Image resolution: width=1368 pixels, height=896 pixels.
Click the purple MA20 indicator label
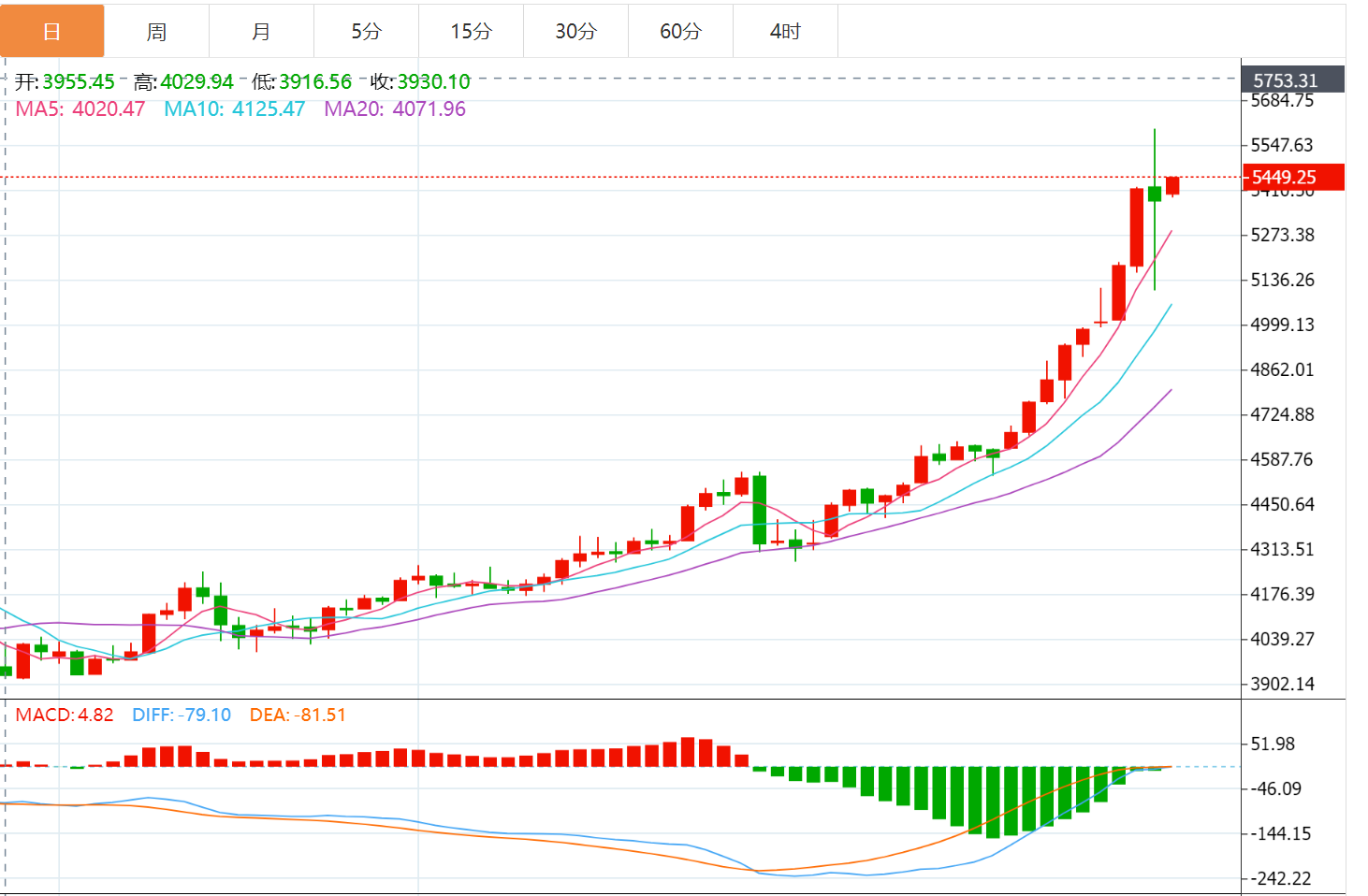pyautogui.click(x=394, y=108)
